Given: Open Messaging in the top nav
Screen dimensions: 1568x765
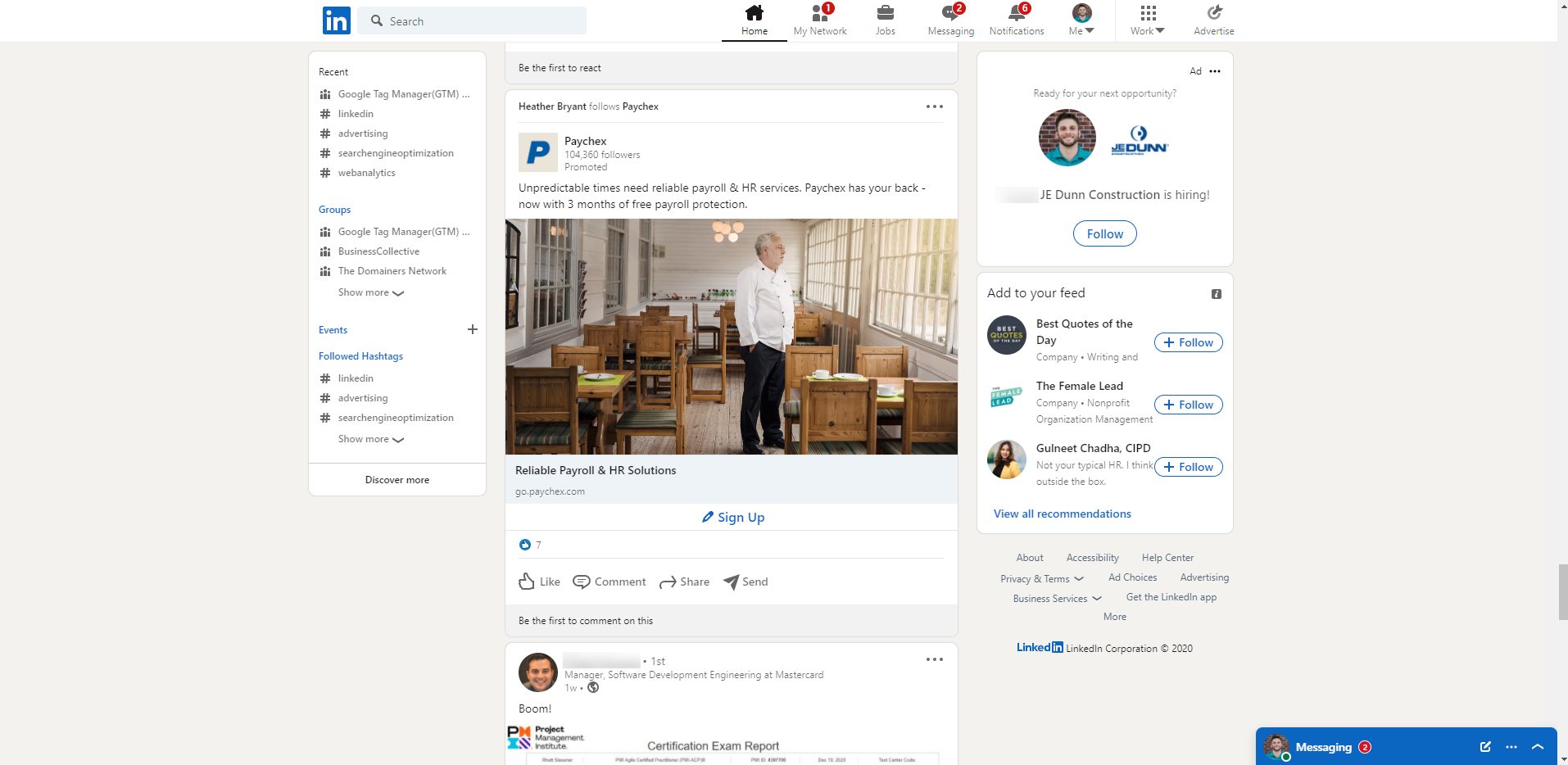Looking at the screenshot, I should (950, 20).
